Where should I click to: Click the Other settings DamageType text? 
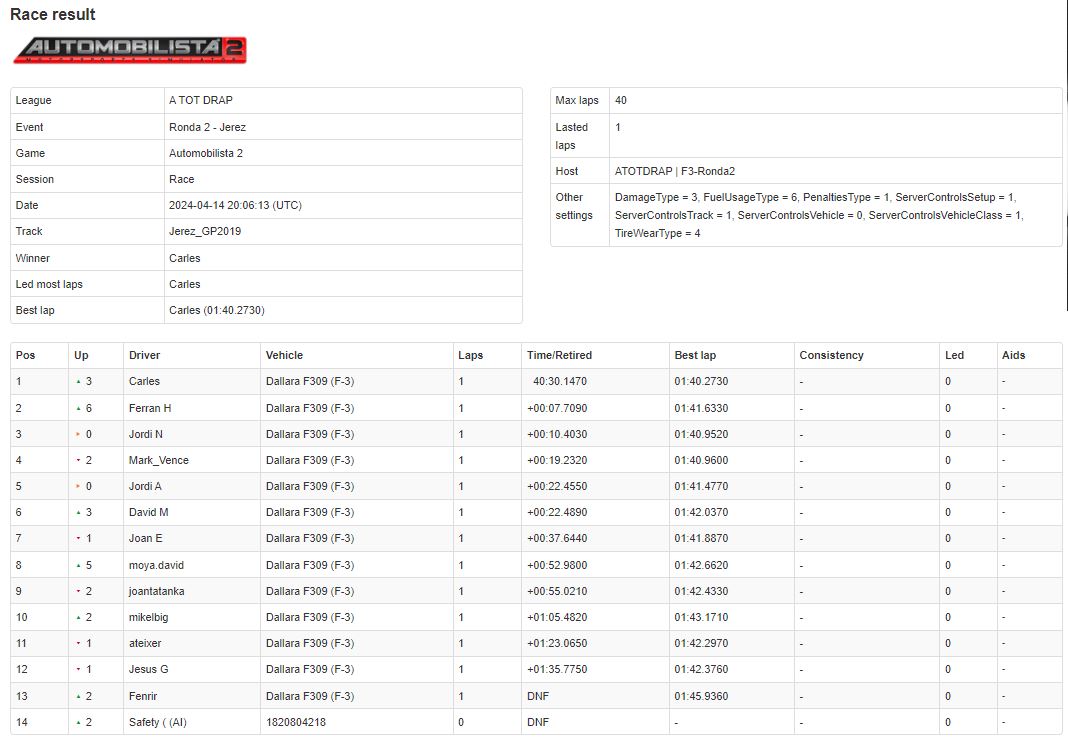[819, 215]
